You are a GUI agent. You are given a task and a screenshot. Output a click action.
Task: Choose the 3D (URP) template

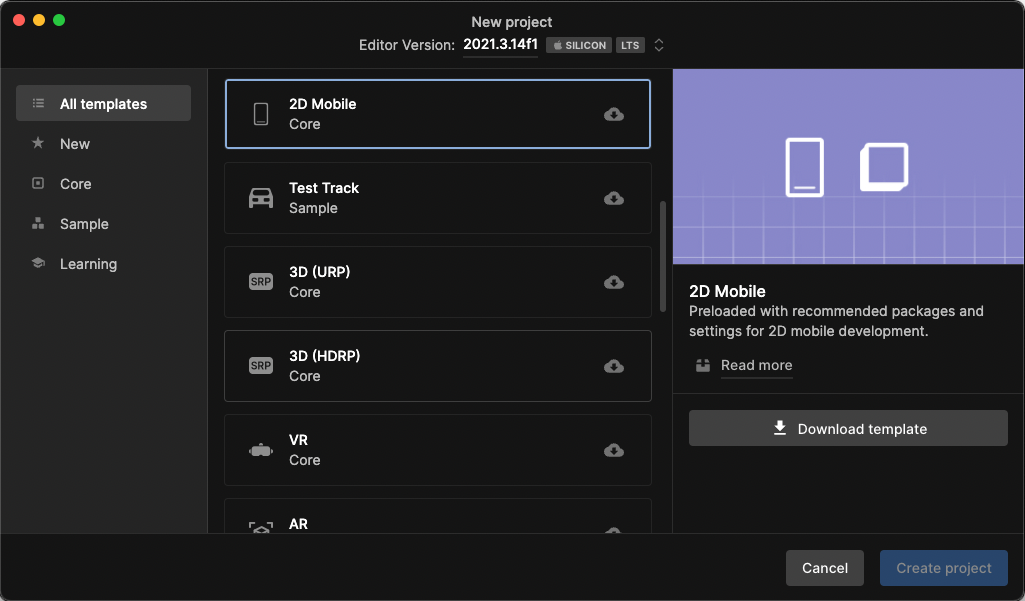(437, 282)
